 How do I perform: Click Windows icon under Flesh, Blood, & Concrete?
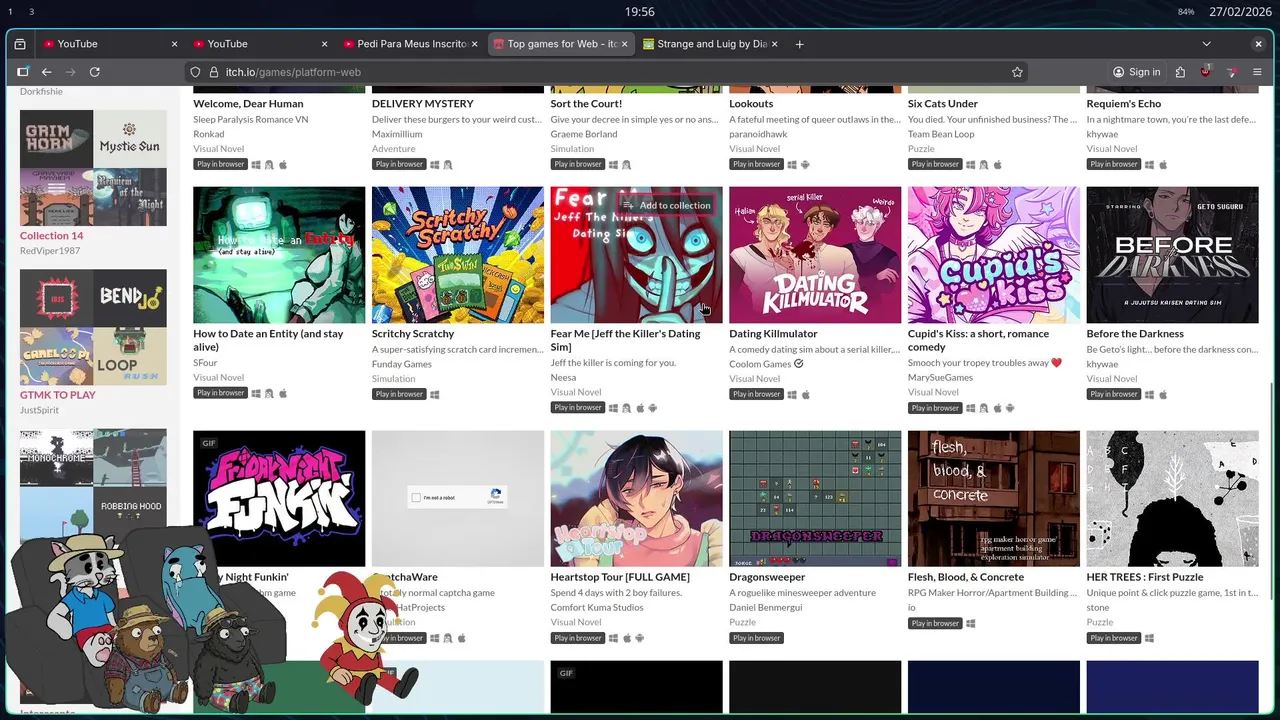tap(970, 623)
